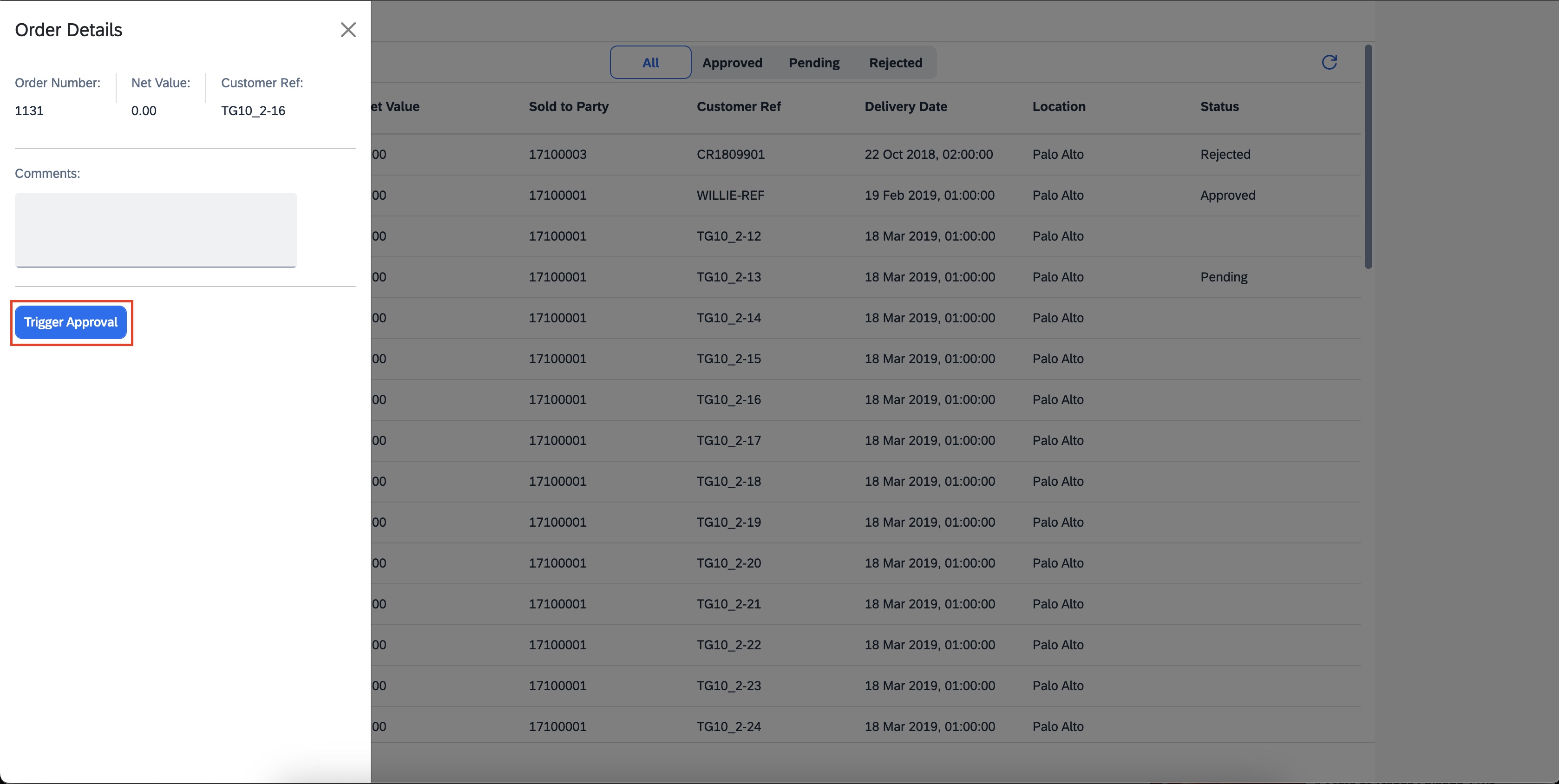Image resolution: width=1559 pixels, height=784 pixels.
Task: Click the Customer Ref column header
Action: (738, 106)
